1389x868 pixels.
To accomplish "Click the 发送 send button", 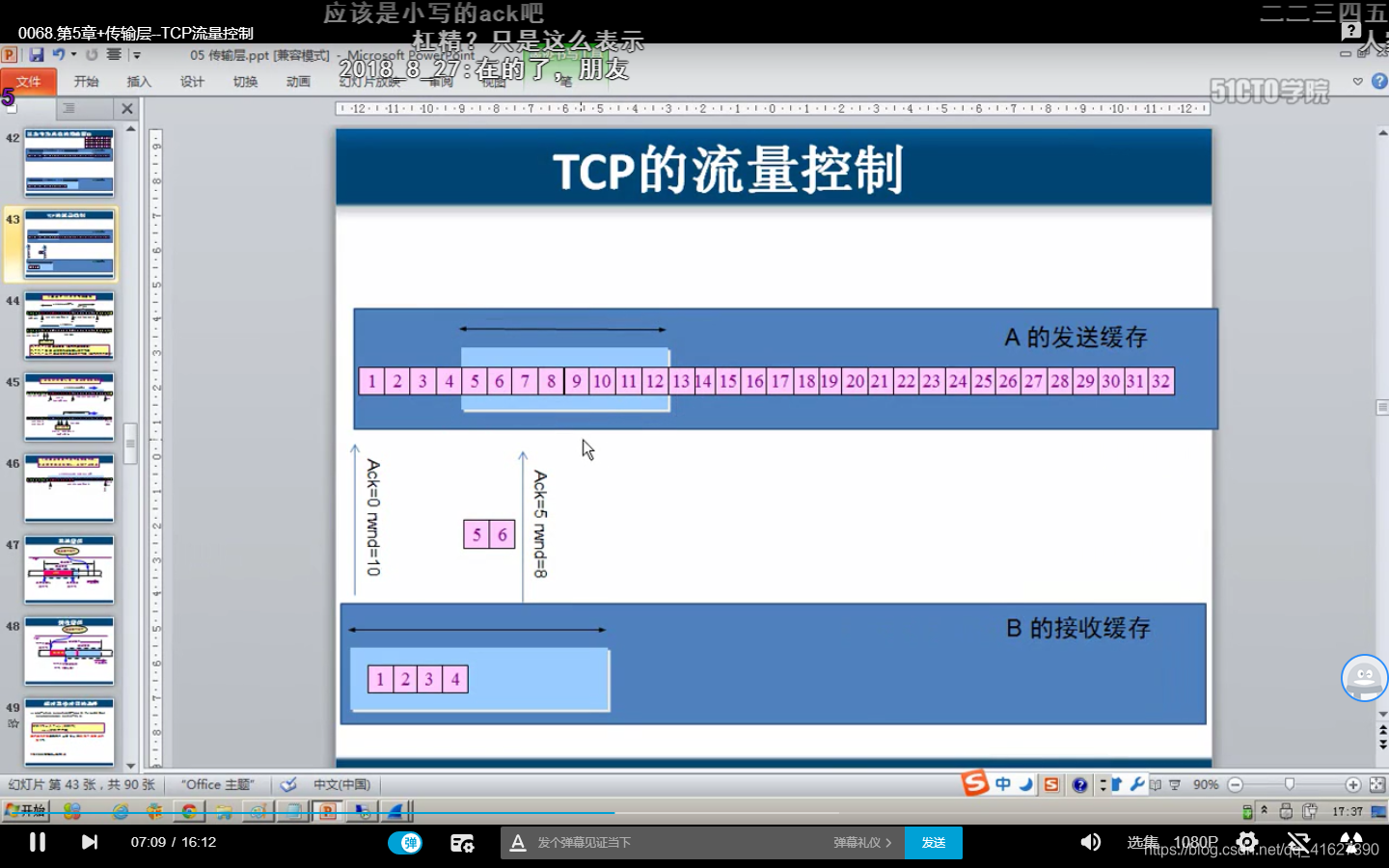I will pyautogui.click(x=933, y=843).
